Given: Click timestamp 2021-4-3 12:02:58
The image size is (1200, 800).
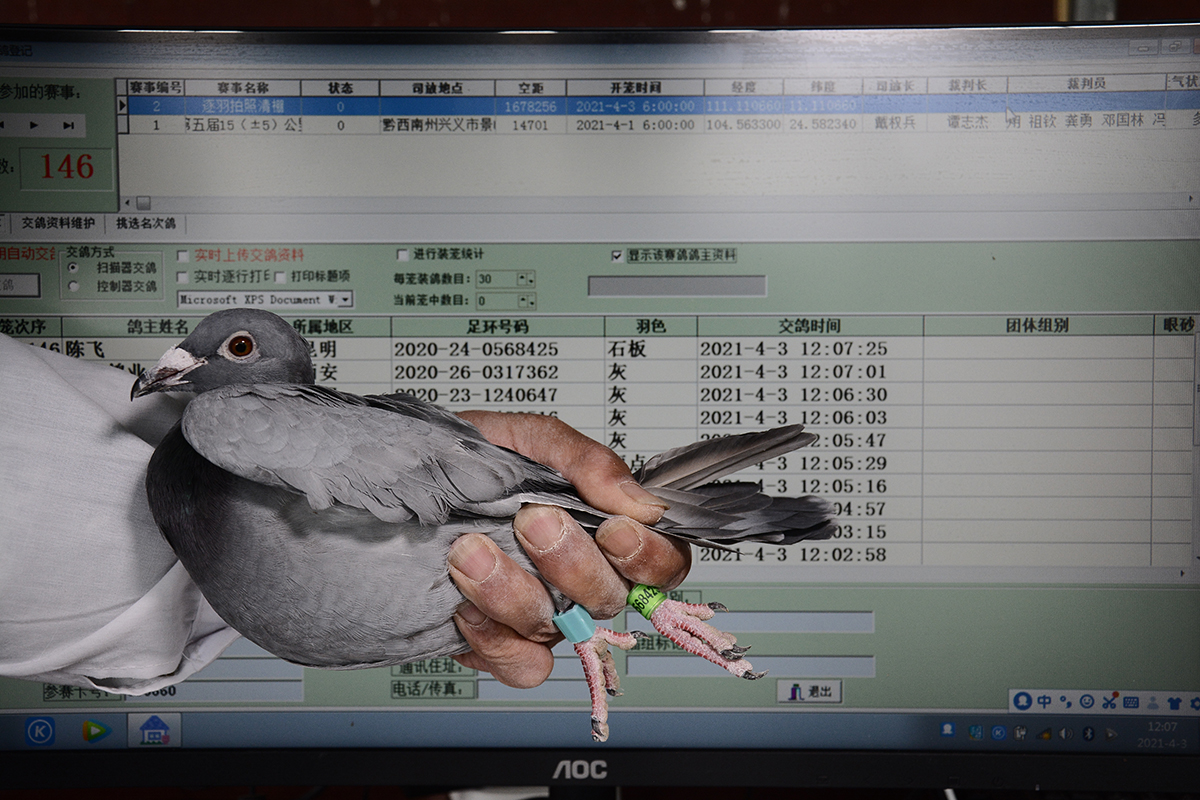Looking at the screenshot, I should pyautogui.click(x=793, y=554).
